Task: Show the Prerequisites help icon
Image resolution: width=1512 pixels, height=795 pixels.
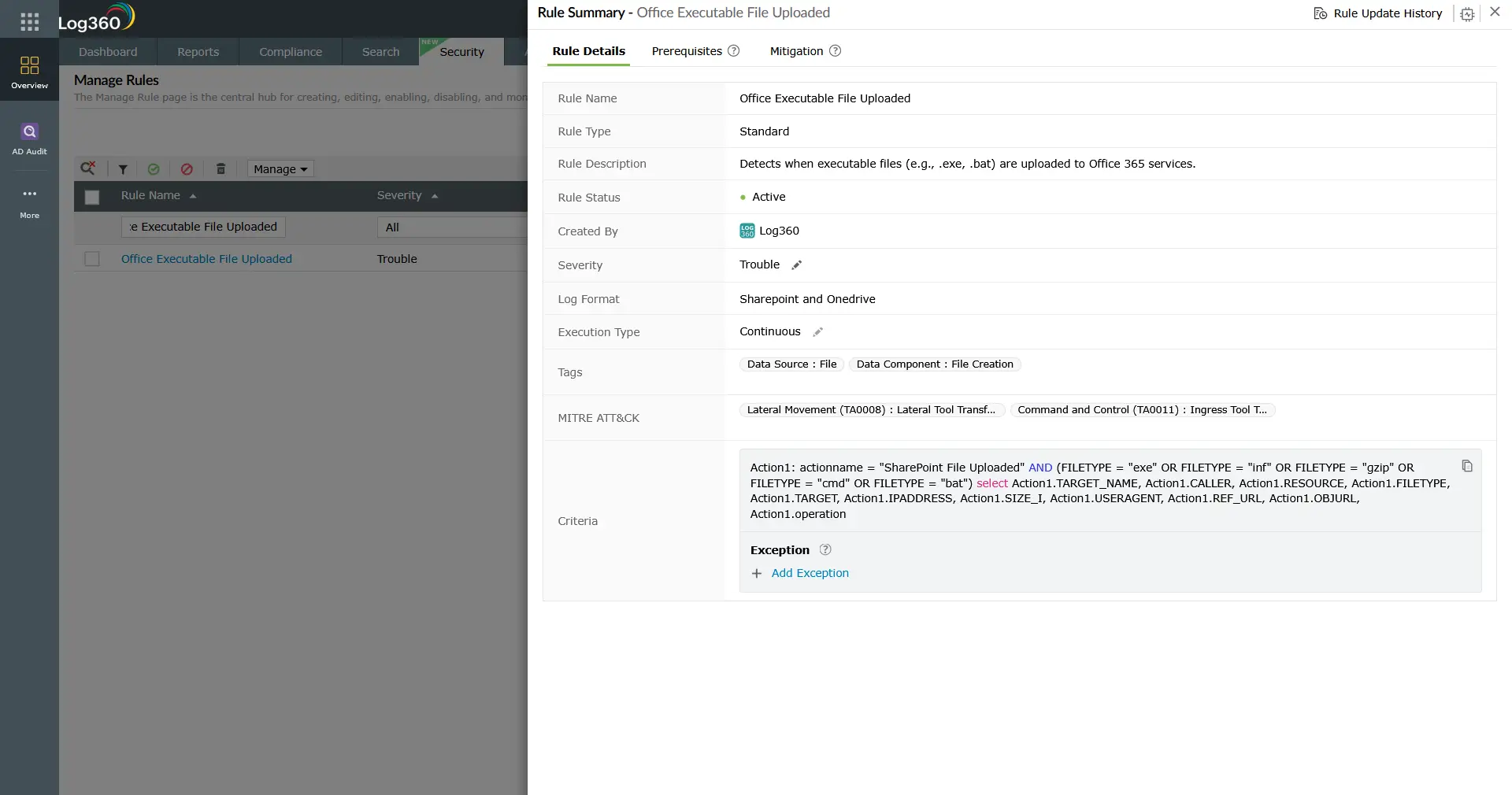Action: 733,51
